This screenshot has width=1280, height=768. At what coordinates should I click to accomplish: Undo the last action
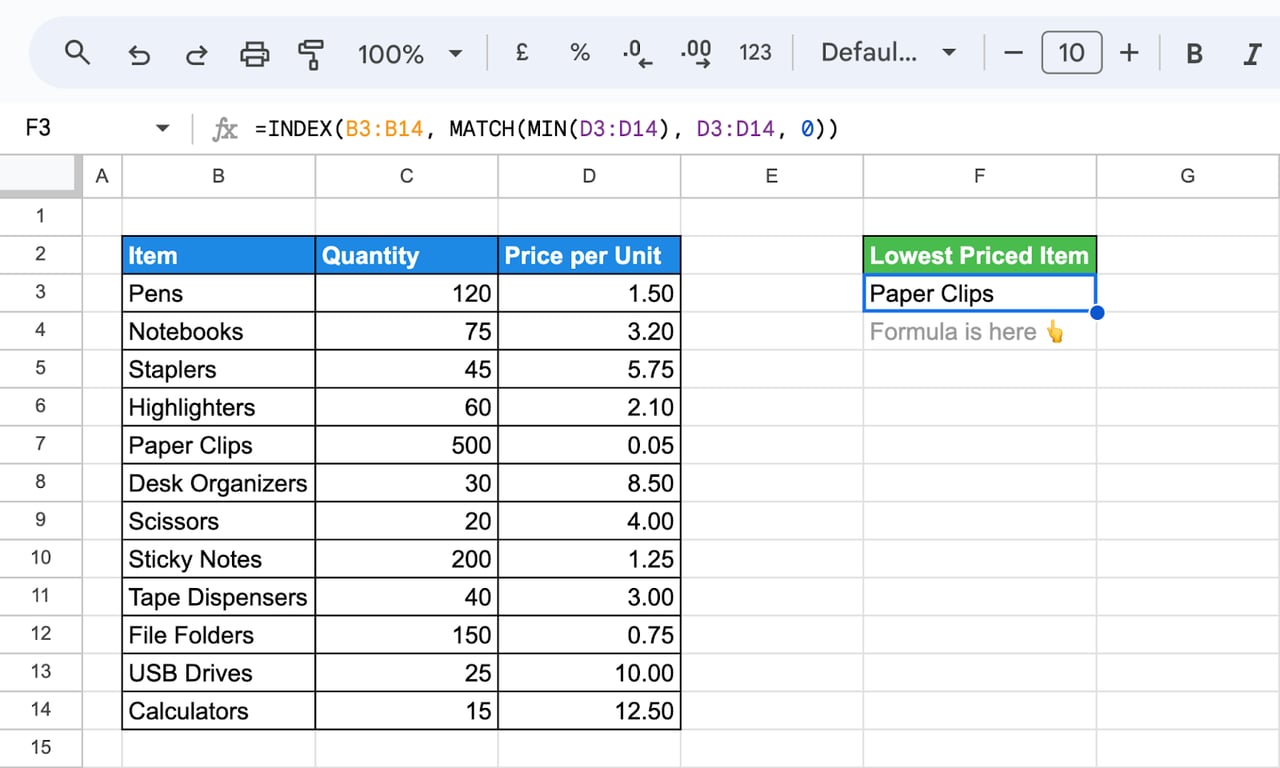pos(139,54)
